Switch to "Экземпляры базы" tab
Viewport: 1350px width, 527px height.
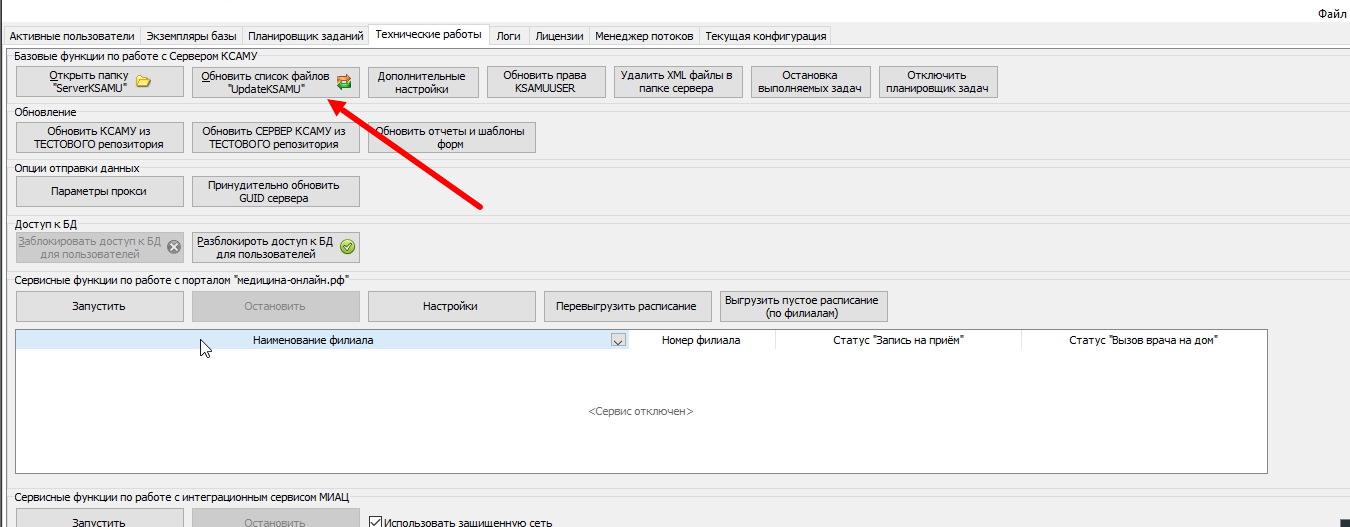(190, 36)
